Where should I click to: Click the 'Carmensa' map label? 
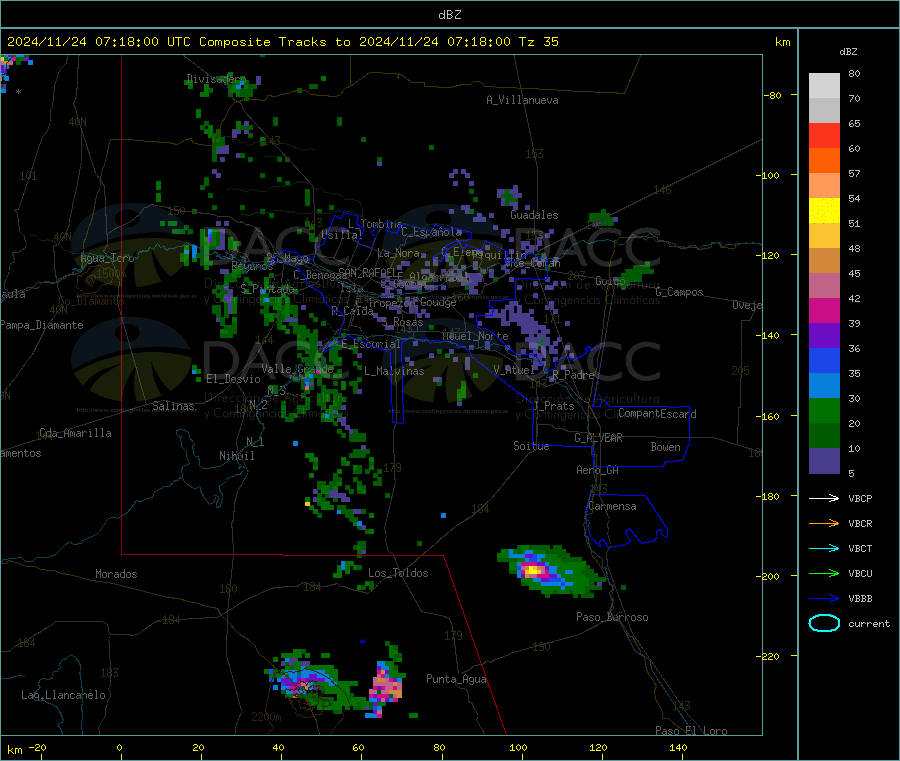pos(612,506)
